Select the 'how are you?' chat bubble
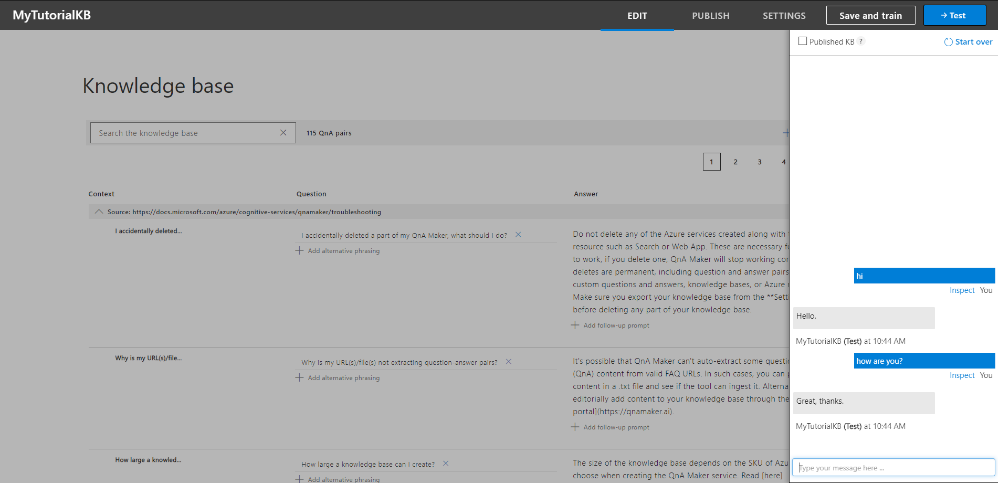This screenshot has width=998, height=483. point(924,361)
